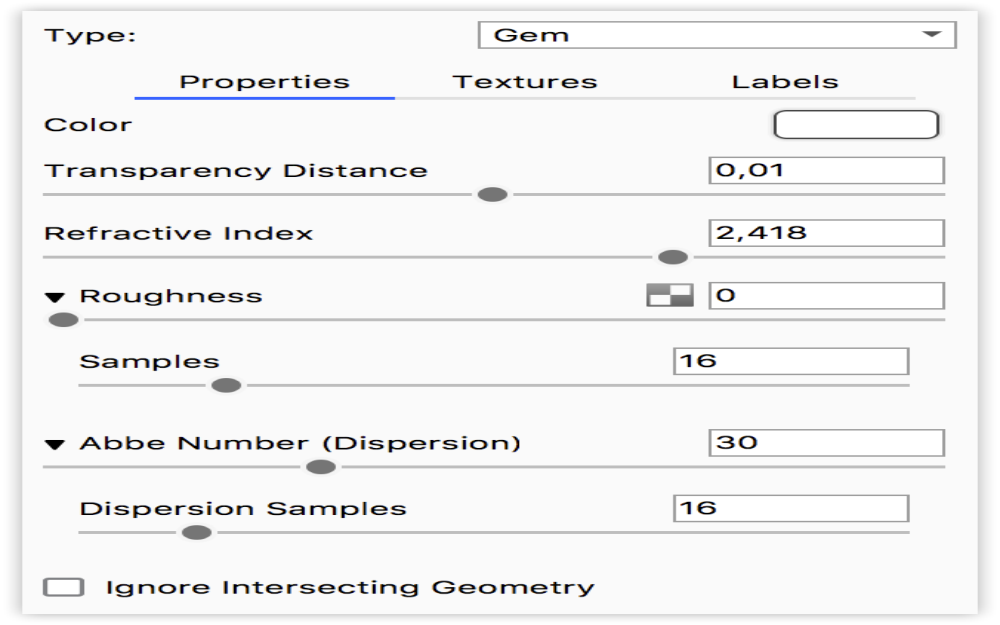Click the Roughness texture checkerboard icon
The width and height of the screenshot is (1000, 625).
tap(669, 295)
